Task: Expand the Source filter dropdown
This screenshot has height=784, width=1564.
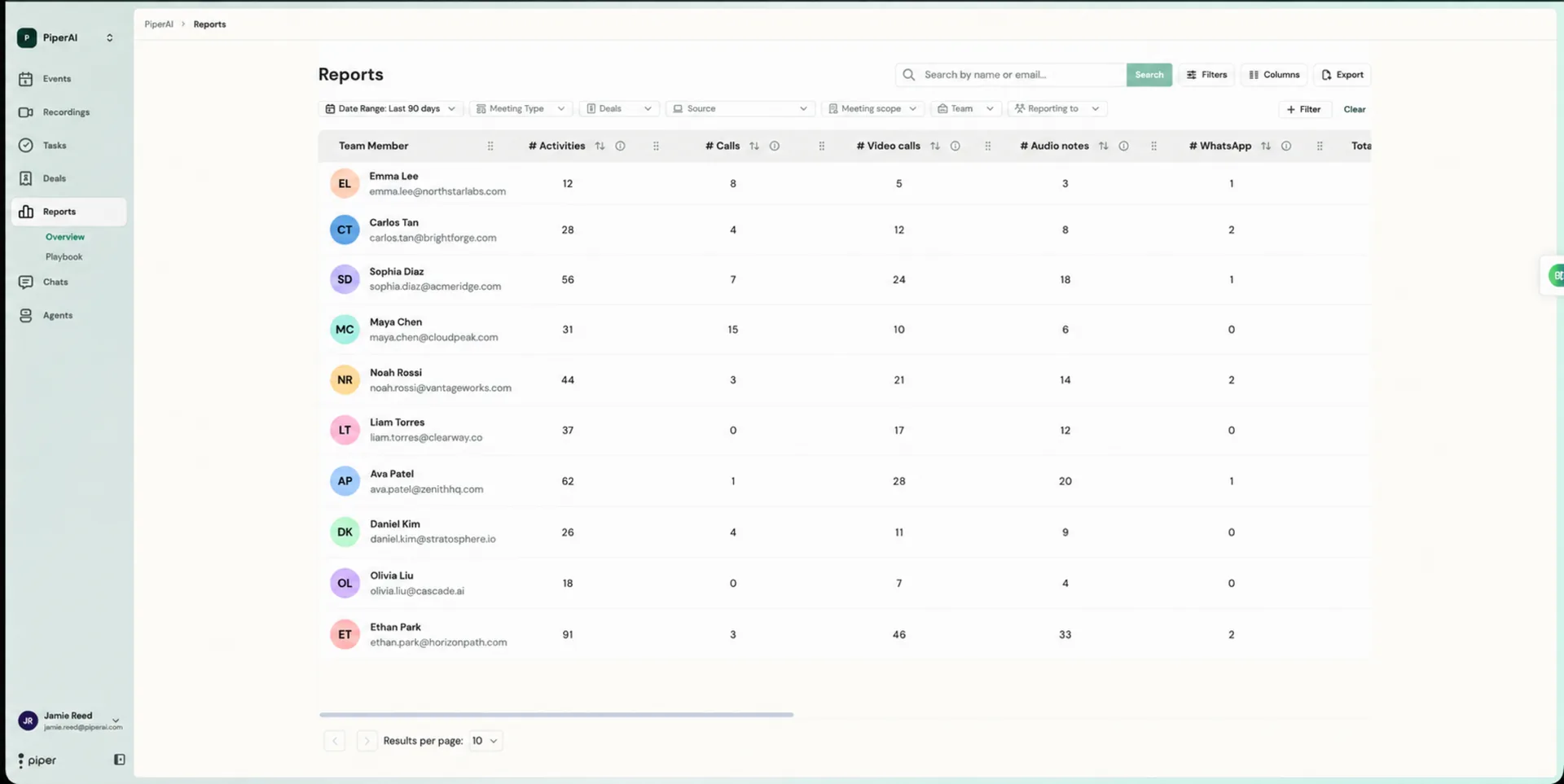Action: [740, 109]
